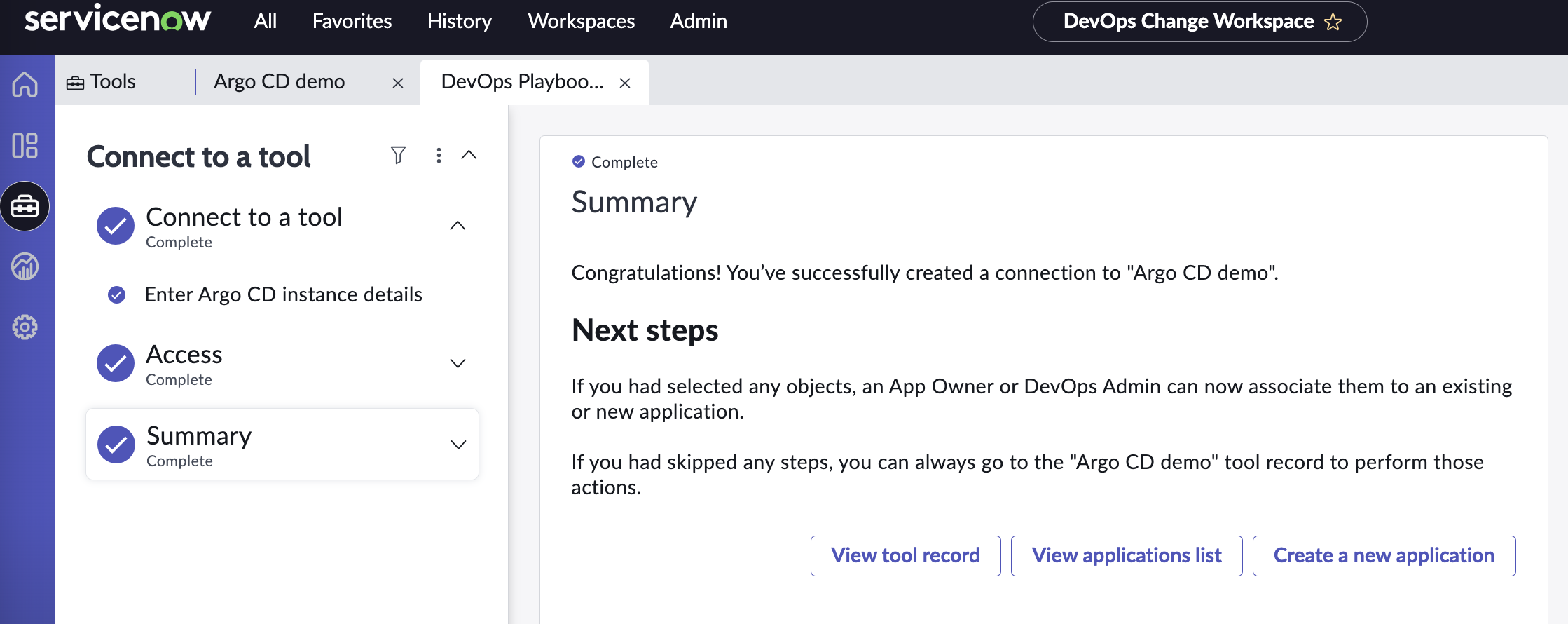Image resolution: width=1568 pixels, height=624 pixels.
Task: Filter the Connect to a tool playbook
Action: (x=398, y=155)
